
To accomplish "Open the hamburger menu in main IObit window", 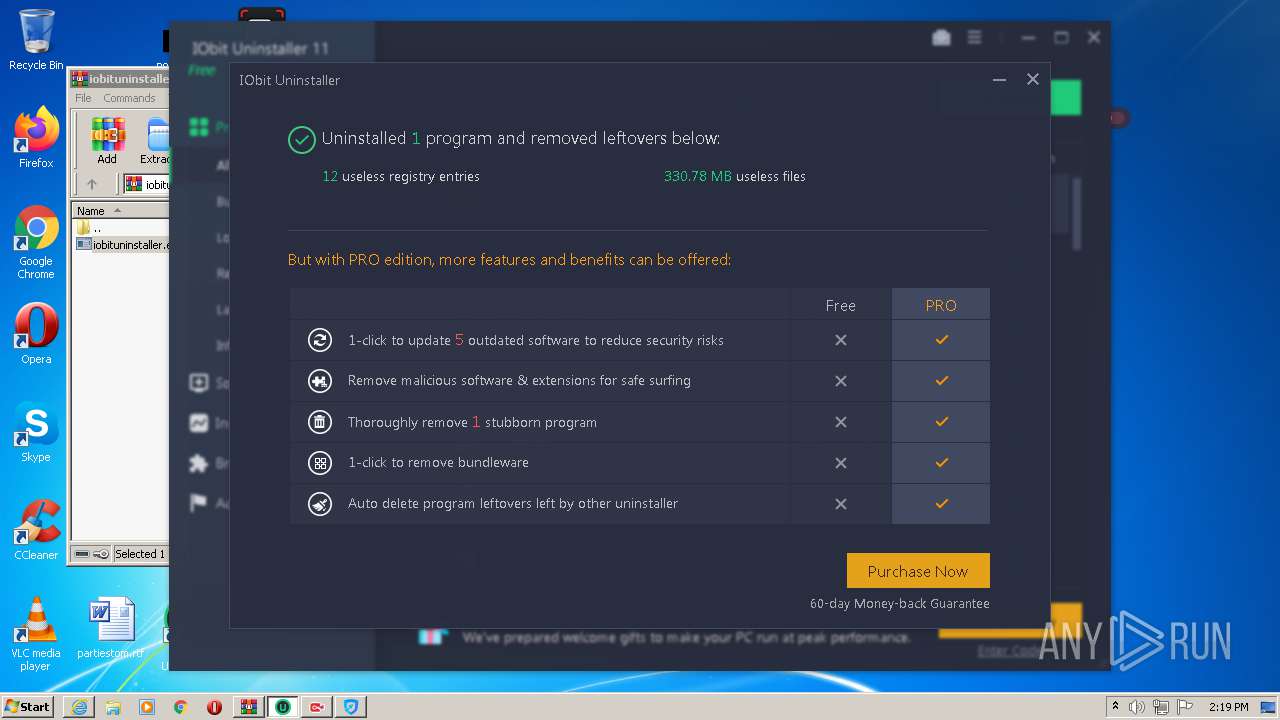I will click(x=975, y=37).
